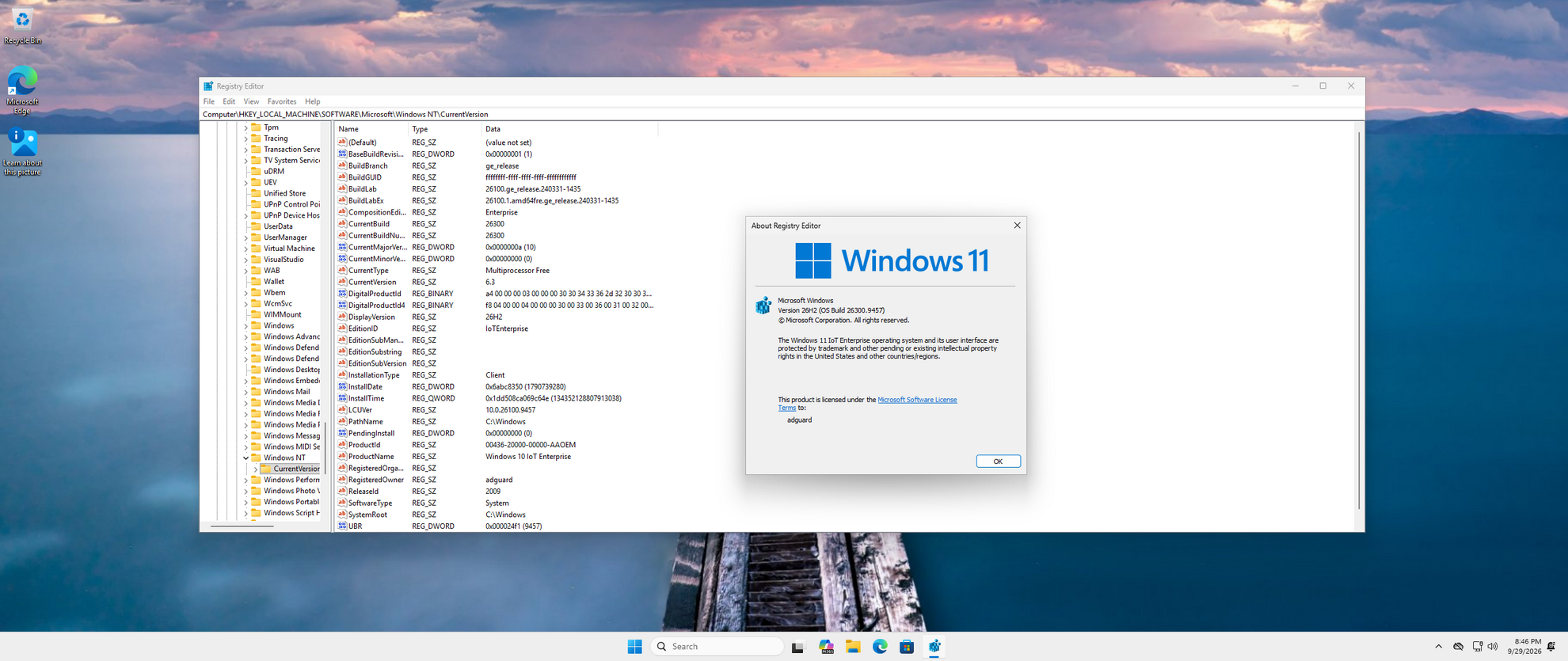Click the Registry Editor title bar icon
Image resolution: width=1568 pixels, height=661 pixels.
point(208,86)
